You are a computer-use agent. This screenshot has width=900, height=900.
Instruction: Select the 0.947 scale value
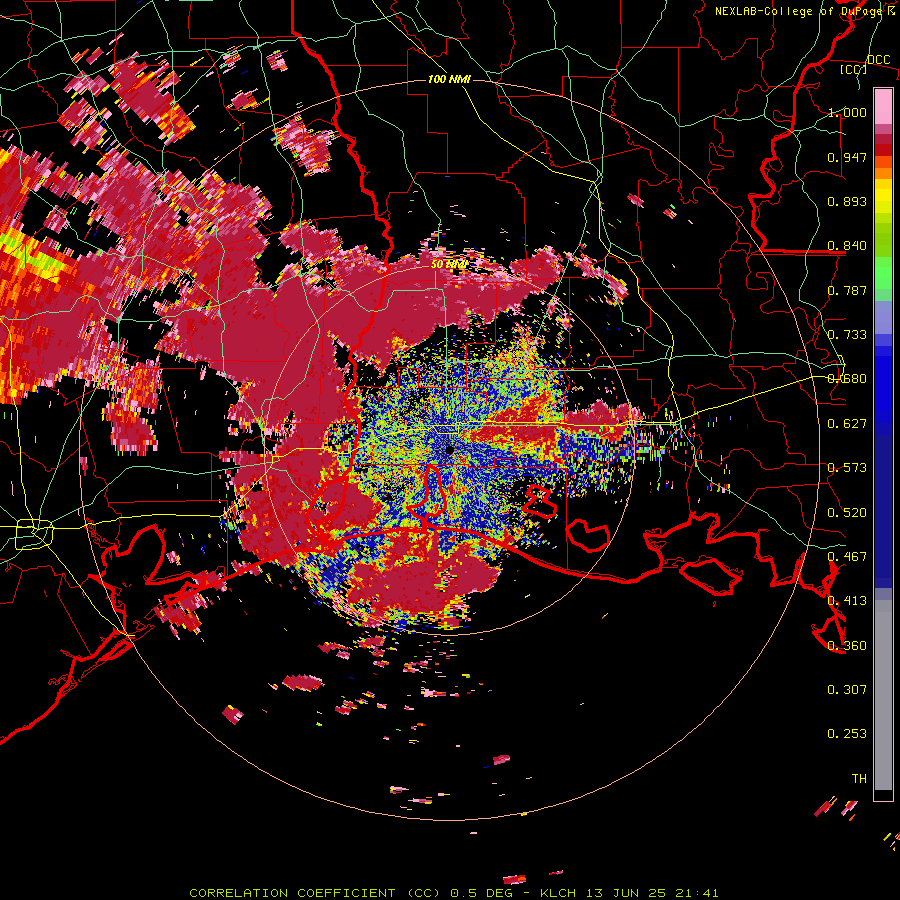tap(847, 157)
